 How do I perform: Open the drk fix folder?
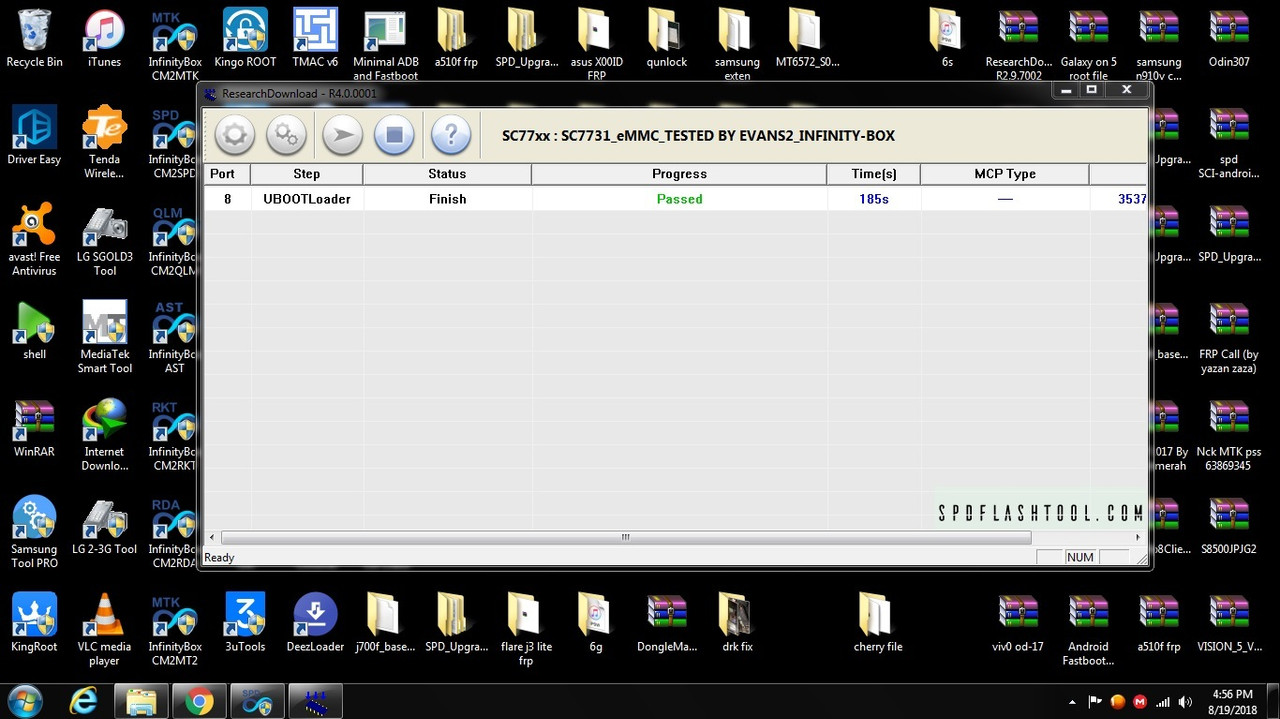click(736, 622)
